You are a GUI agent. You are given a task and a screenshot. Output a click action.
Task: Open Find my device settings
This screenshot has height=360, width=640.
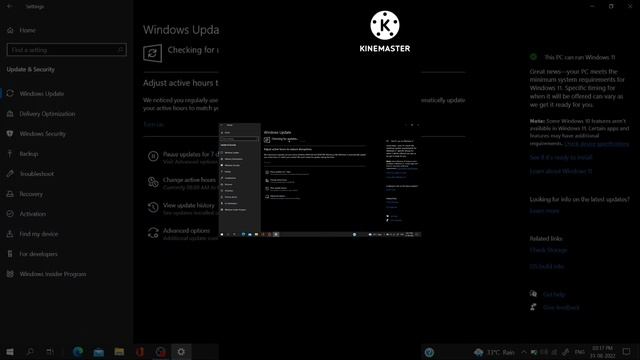click(39, 234)
